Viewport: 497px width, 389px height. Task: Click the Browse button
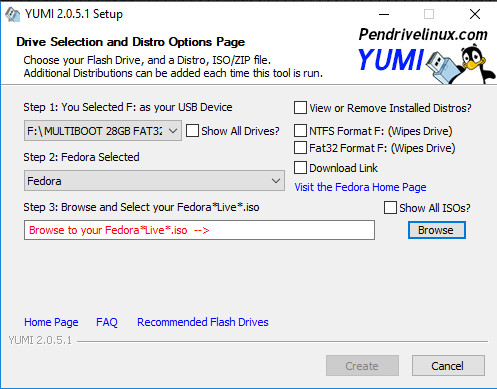coord(437,230)
